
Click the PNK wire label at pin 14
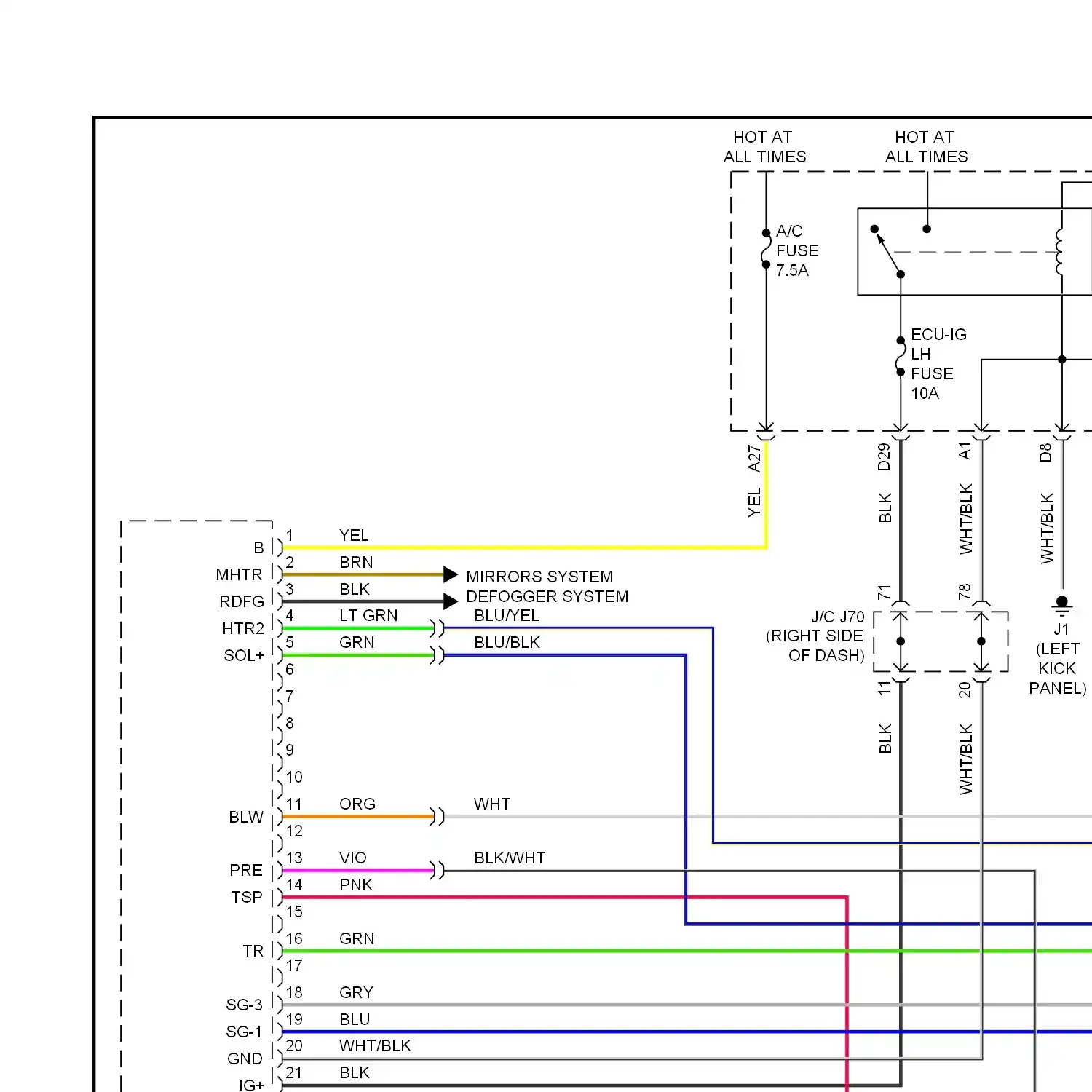[x=356, y=885]
